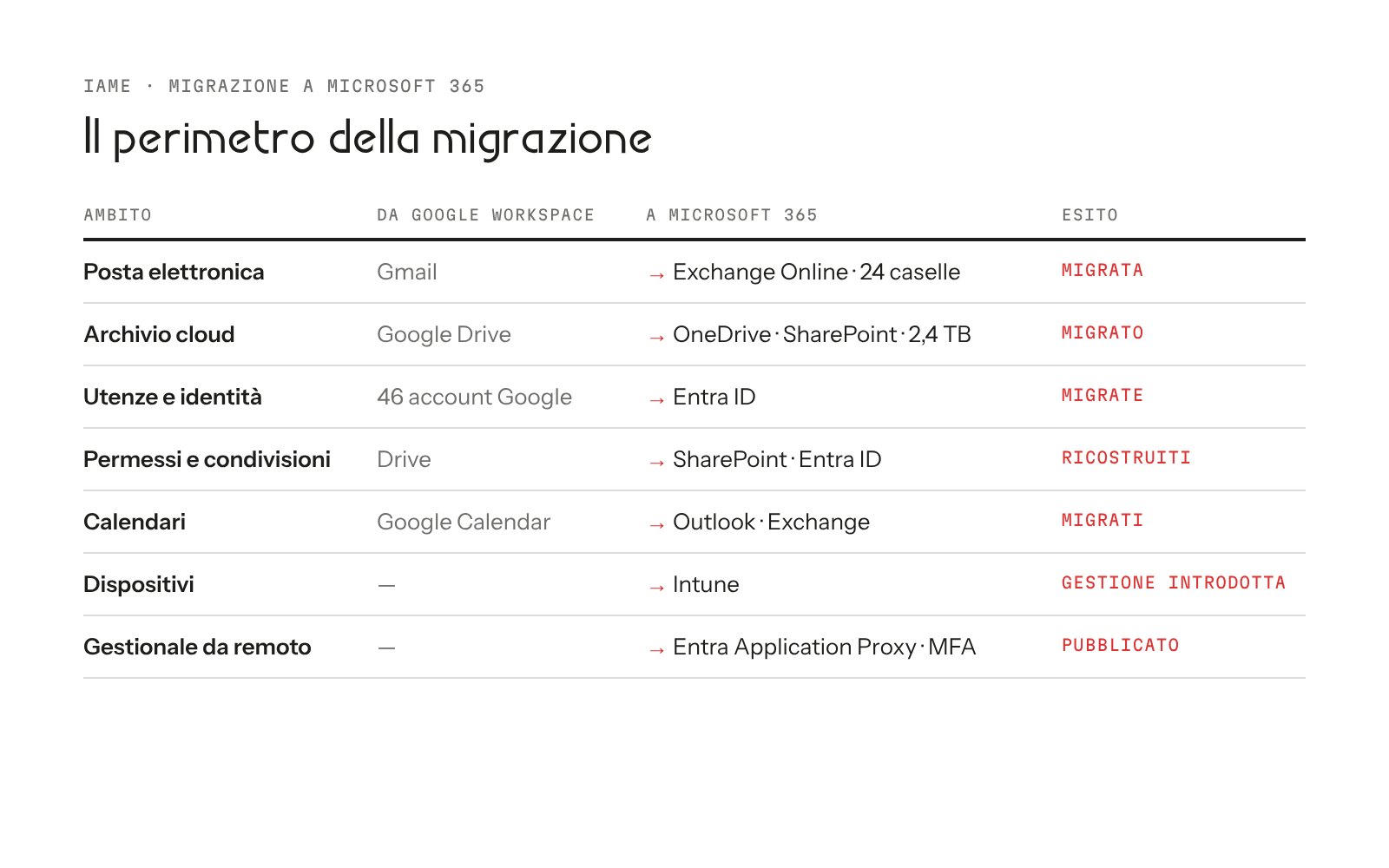Click the red arrow before 'Outlook · Exchange'
Screen dimensions: 1389x868
point(656,525)
